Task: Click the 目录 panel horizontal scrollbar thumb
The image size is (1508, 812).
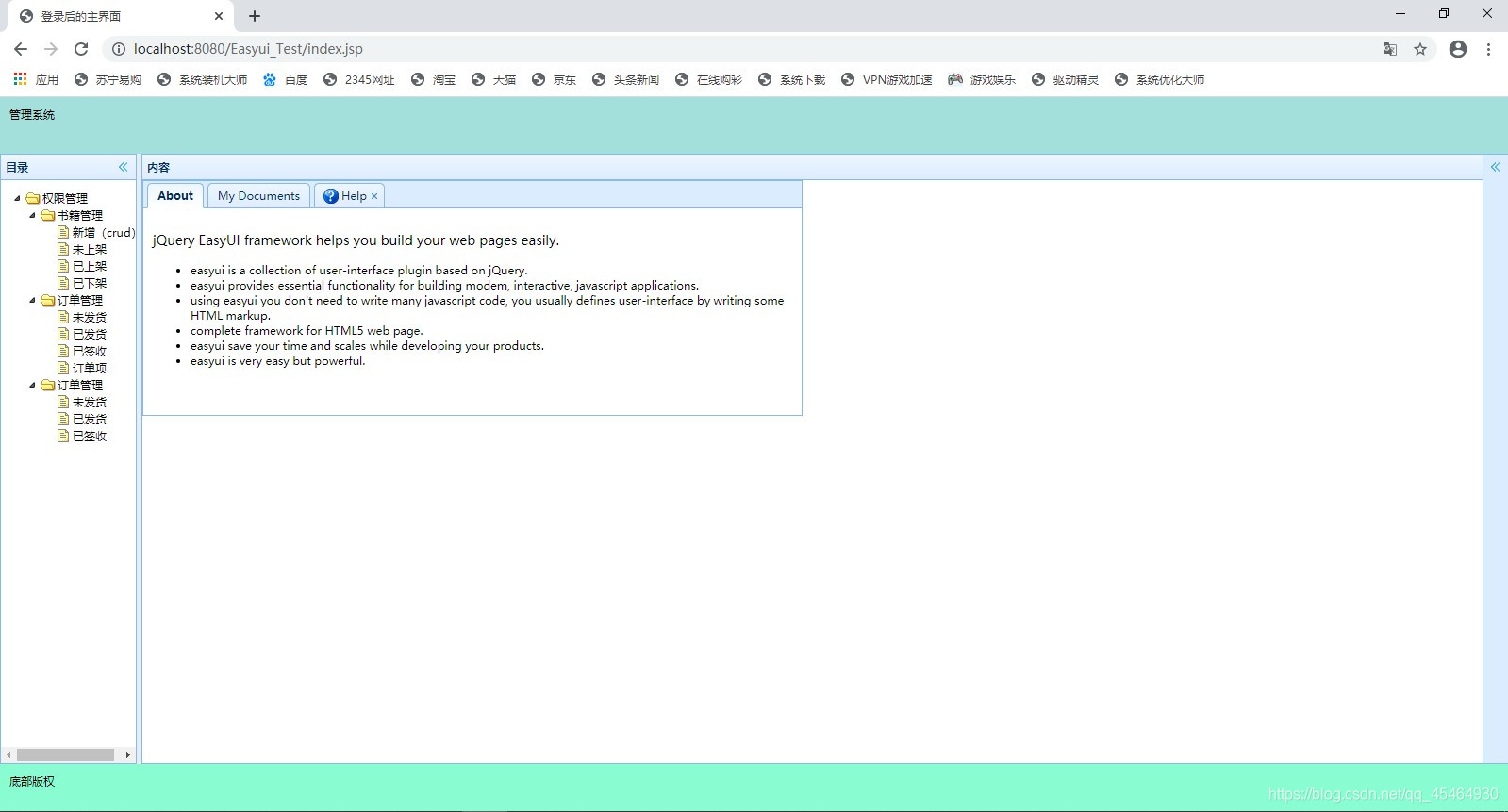Action: click(x=65, y=754)
